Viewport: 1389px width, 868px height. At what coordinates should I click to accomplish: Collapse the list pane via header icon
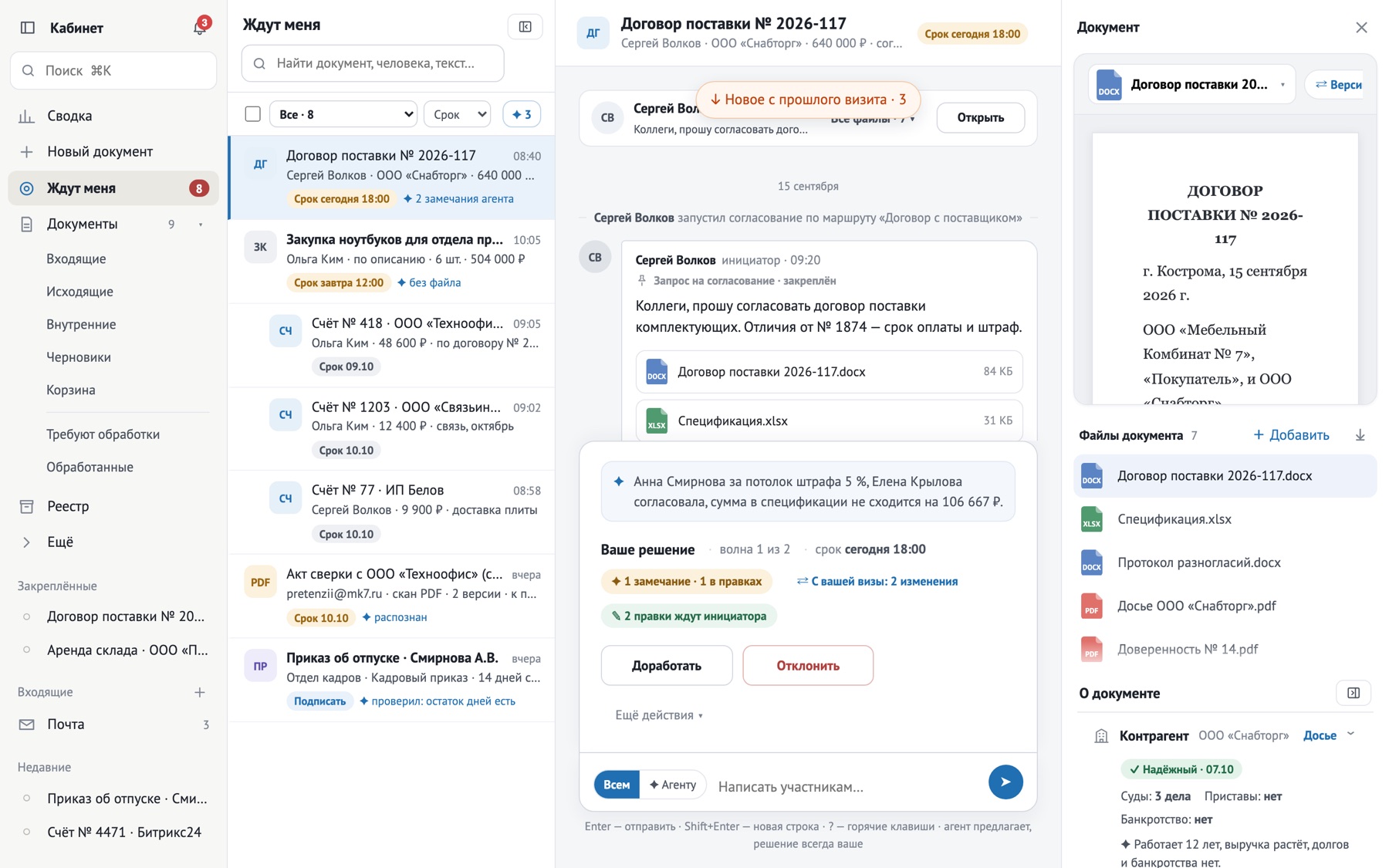[x=526, y=27]
